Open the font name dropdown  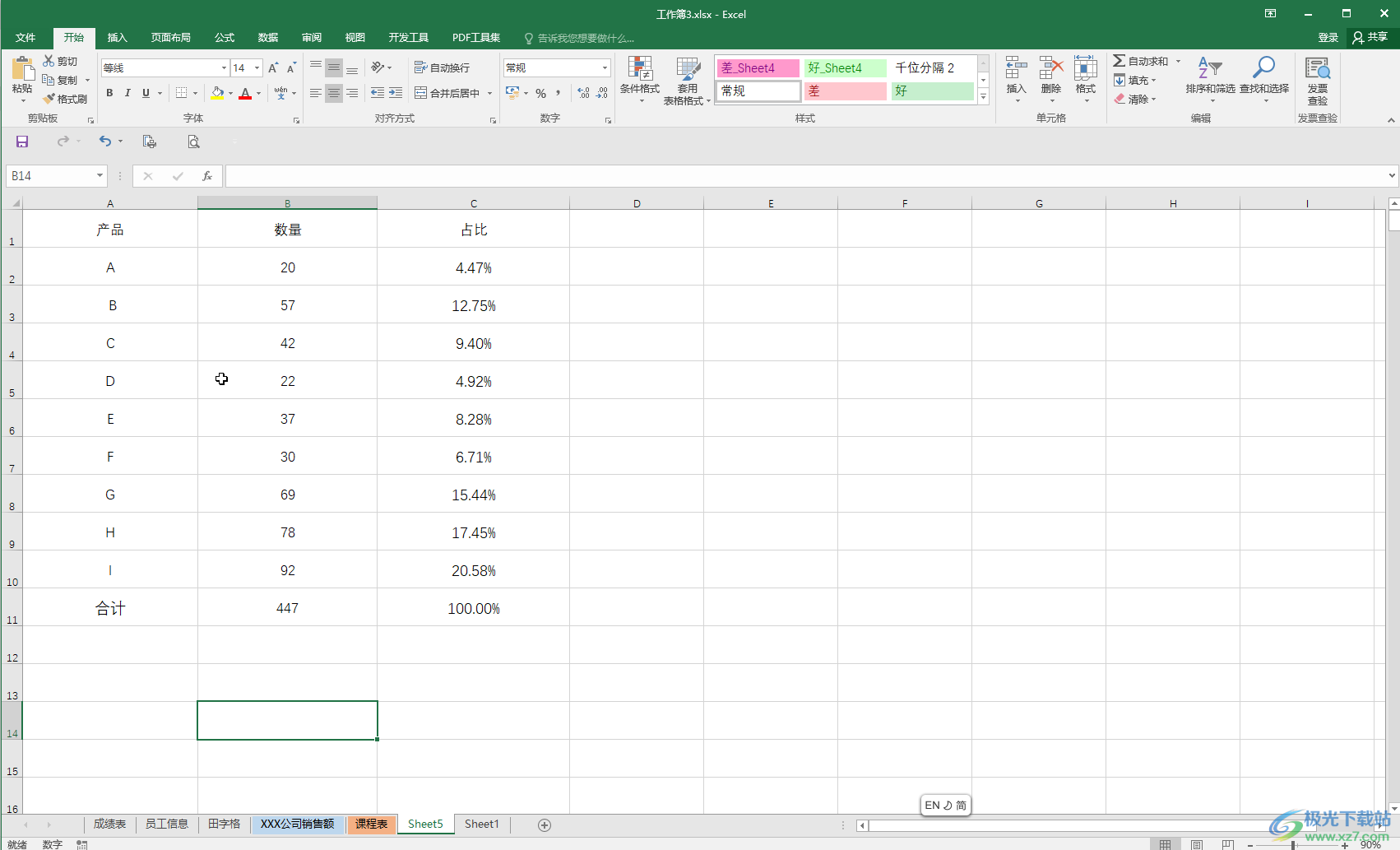(x=224, y=68)
